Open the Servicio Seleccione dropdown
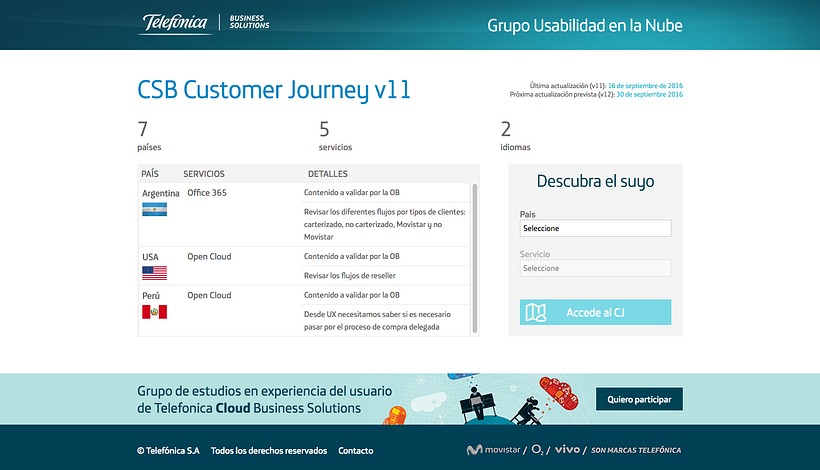 [595, 268]
